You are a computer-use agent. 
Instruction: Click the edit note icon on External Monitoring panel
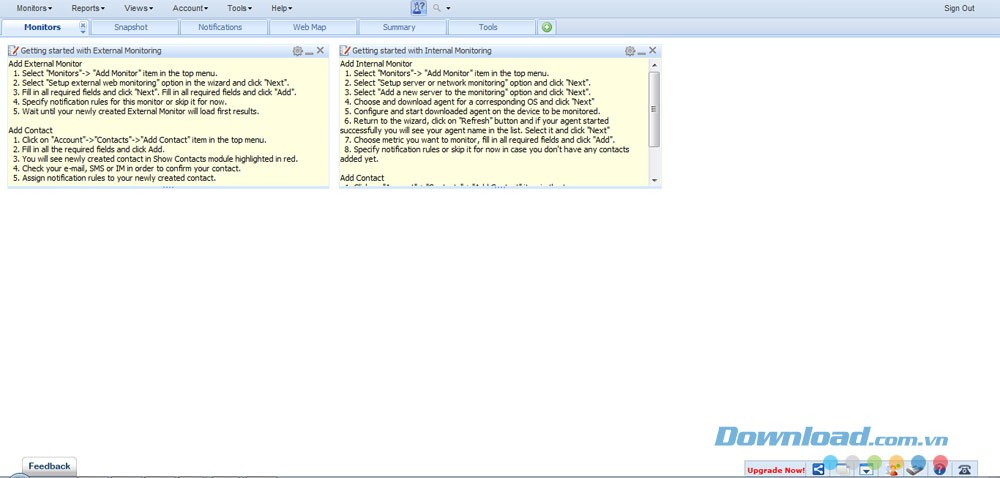pos(14,50)
